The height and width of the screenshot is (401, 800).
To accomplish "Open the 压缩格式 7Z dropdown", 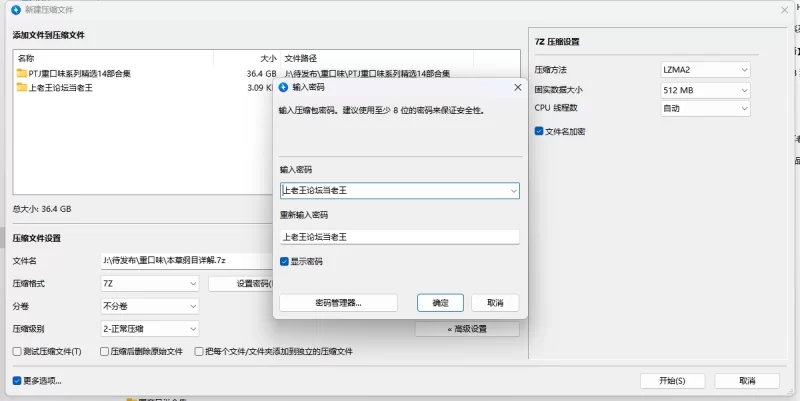I will (x=149, y=284).
